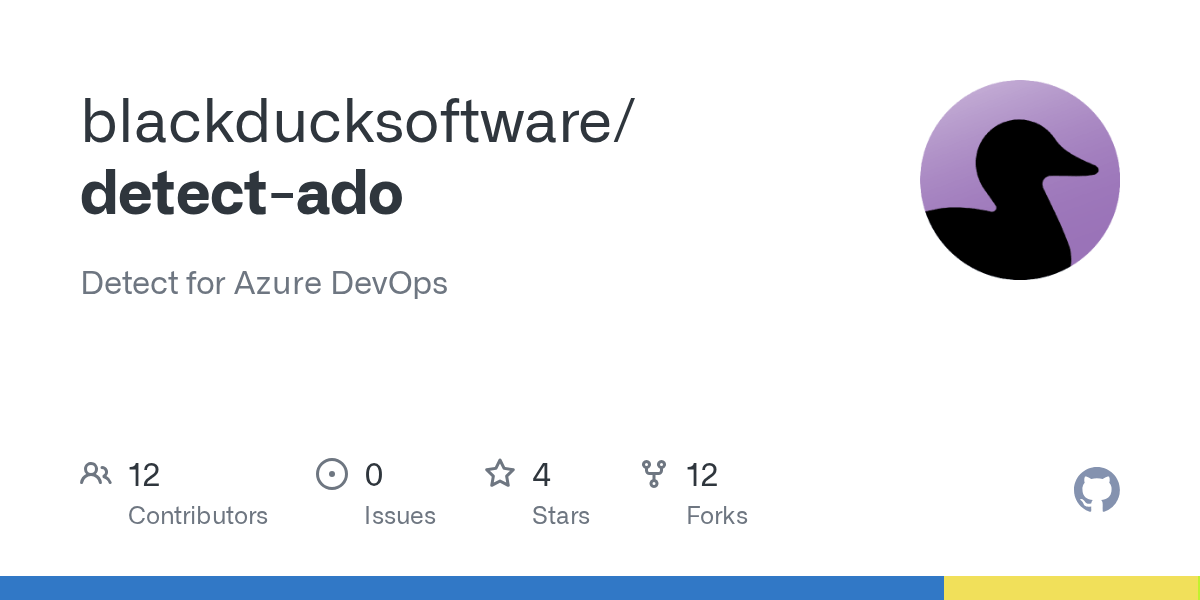Open the 12 Forks count
The width and height of the screenshot is (1200, 600).
(x=702, y=474)
